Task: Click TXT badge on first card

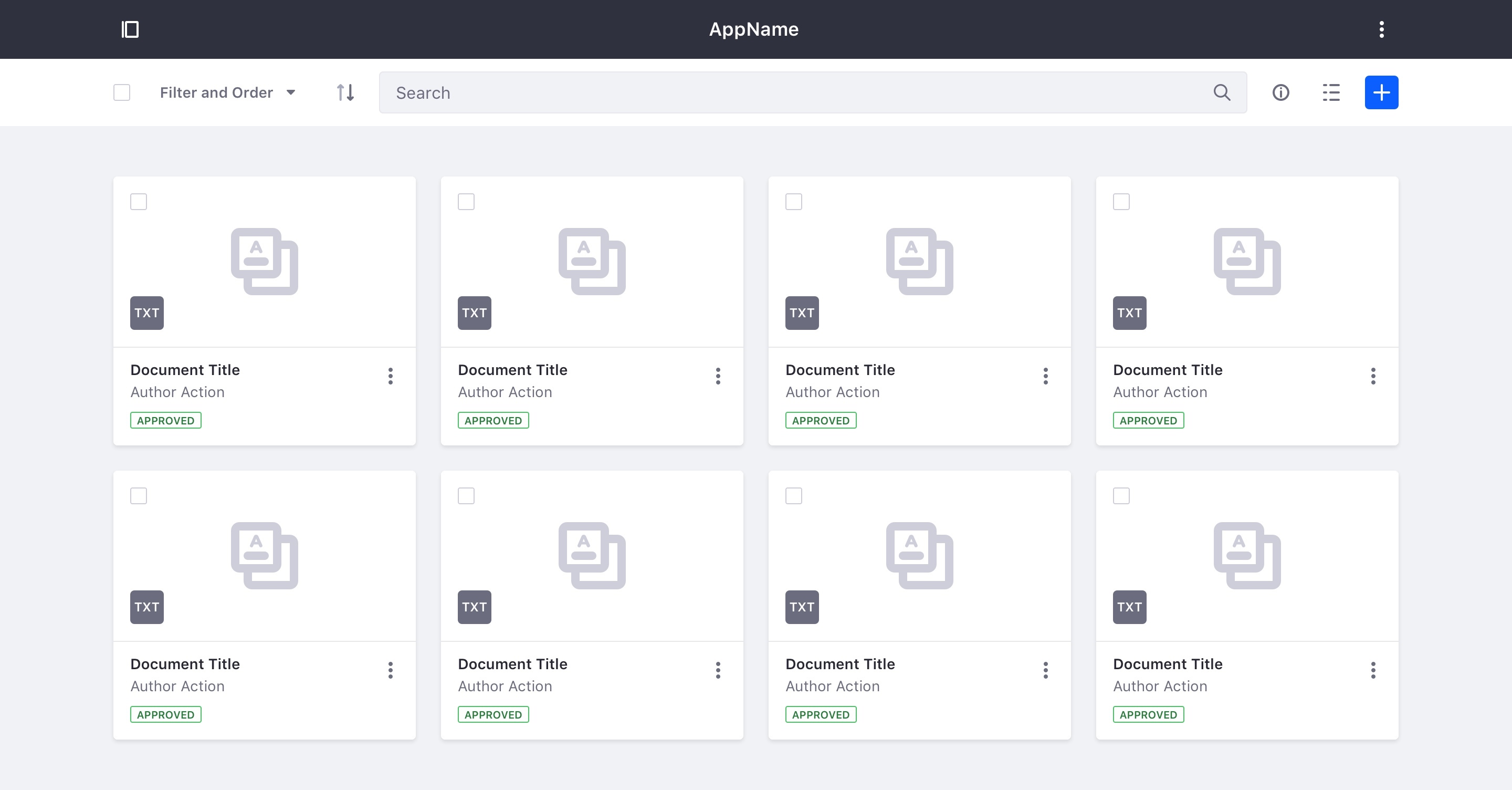Action: pyautogui.click(x=147, y=313)
